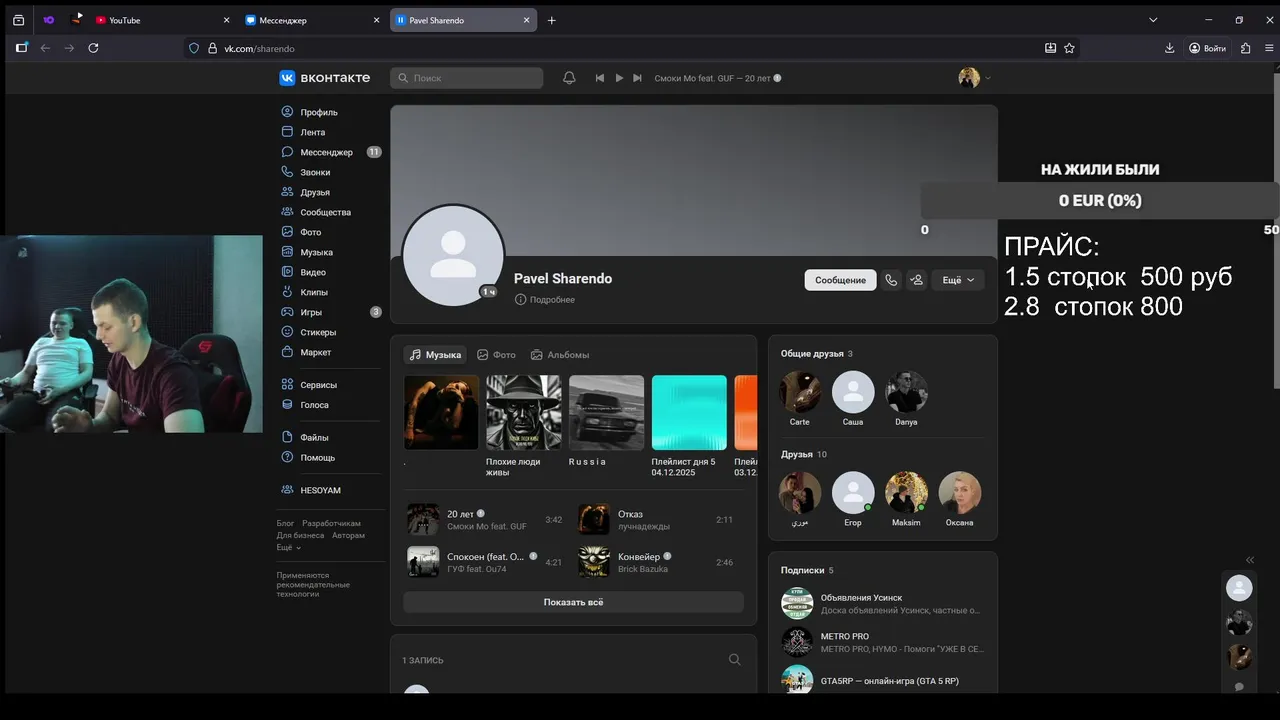Open friend Maksim's profile

click(x=906, y=493)
